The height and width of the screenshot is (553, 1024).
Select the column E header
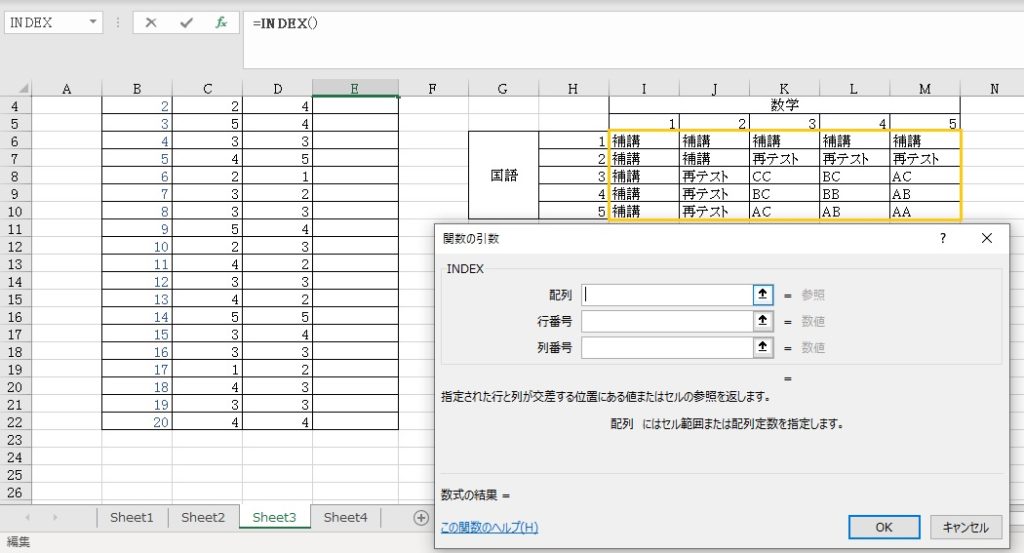(355, 89)
